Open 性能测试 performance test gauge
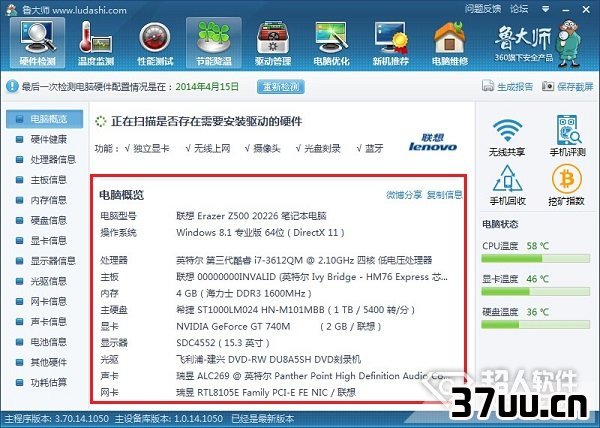The image size is (600, 428). coord(155,43)
